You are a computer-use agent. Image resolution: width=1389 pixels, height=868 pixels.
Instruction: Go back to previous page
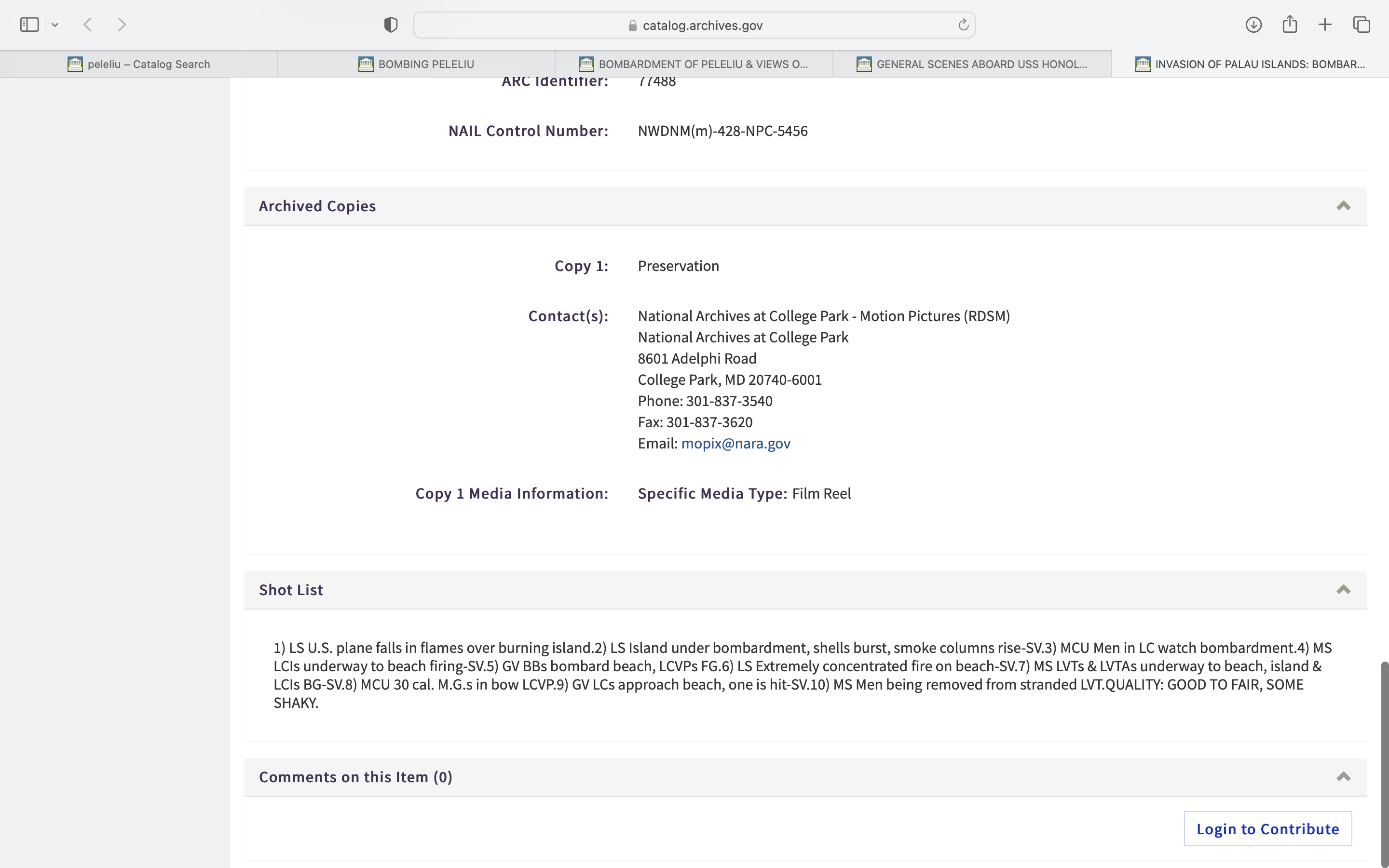point(88,25)
